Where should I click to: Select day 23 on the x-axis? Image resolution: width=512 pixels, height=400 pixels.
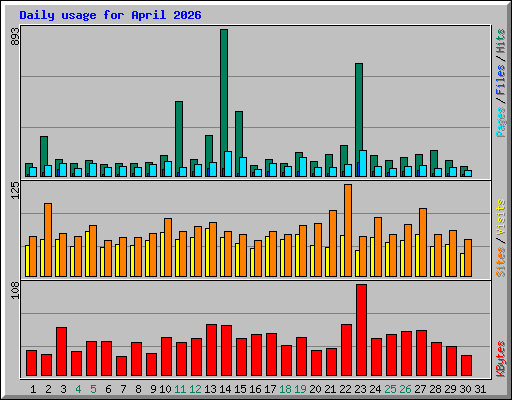click(360, 389)
